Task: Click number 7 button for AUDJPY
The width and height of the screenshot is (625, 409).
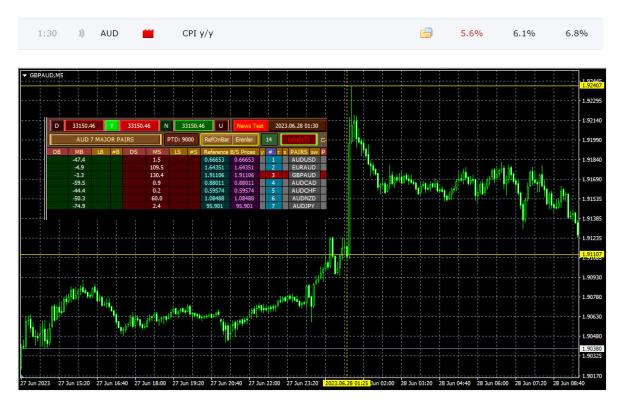Action: click(x=273, y=206)
